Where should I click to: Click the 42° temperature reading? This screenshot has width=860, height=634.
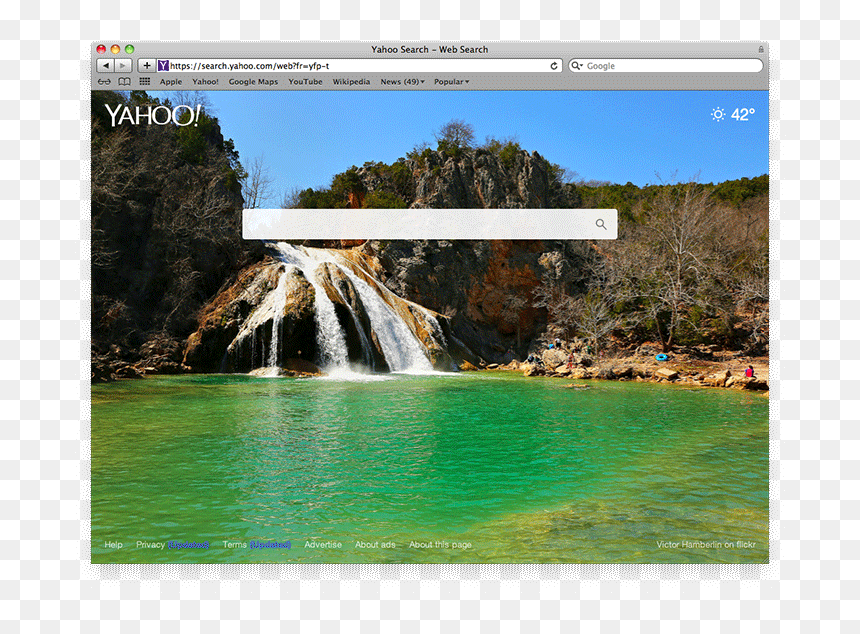743,114
